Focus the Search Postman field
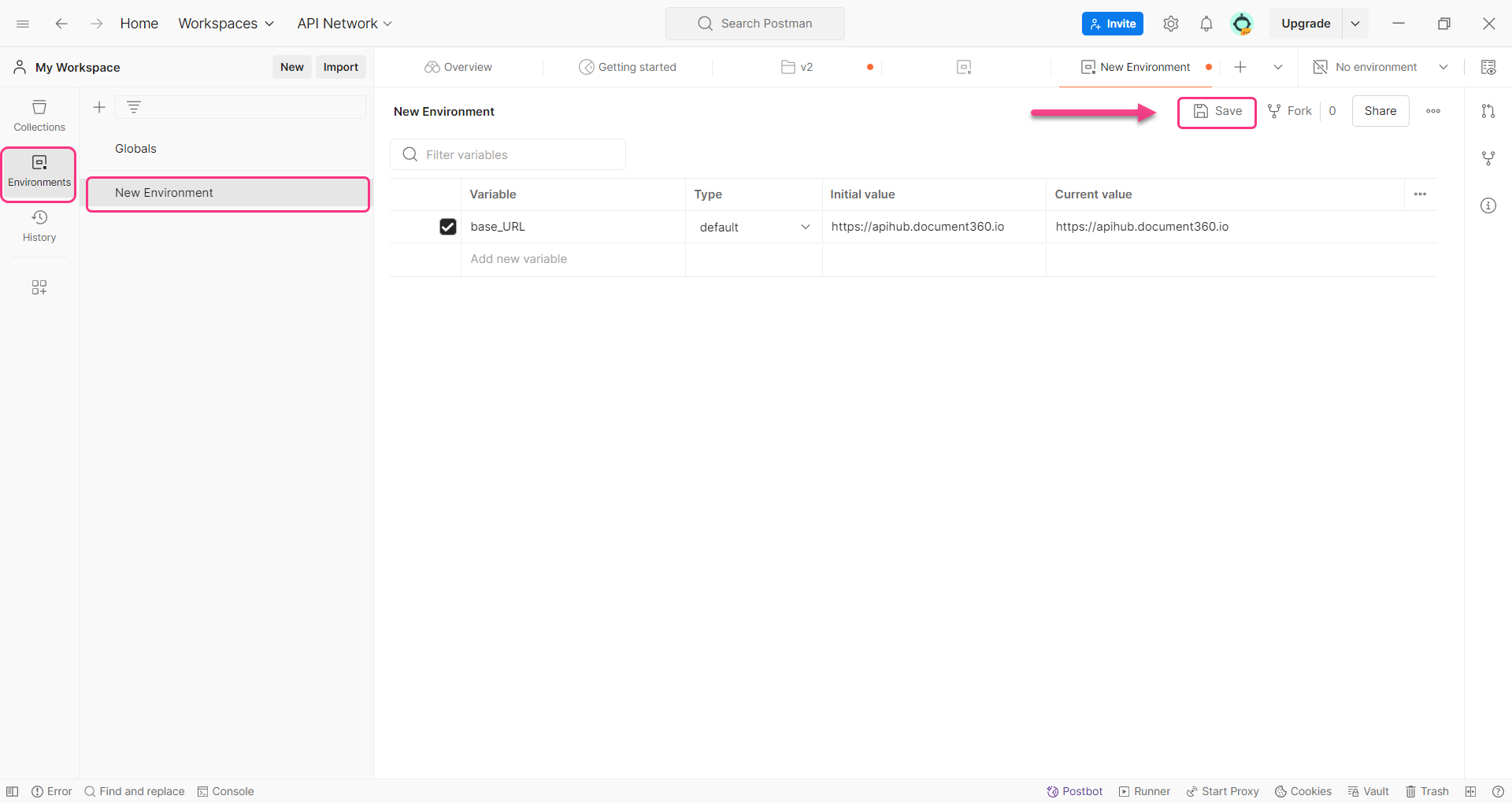The width and height of the screenshot is (1512, 803). pyautogui.click(x=755, y=24)
